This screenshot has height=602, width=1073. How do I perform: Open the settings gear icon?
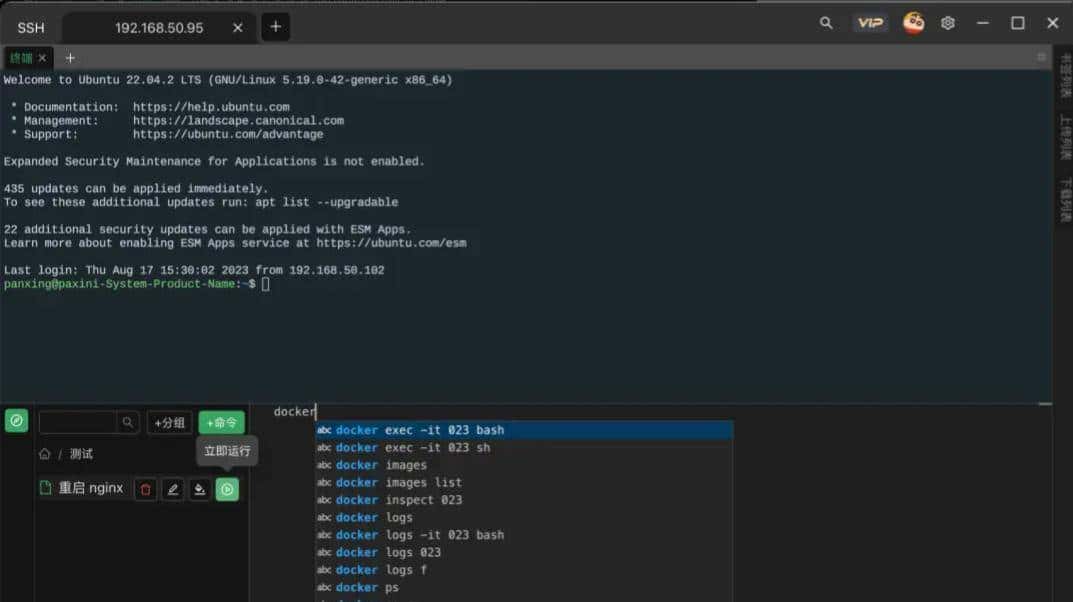coord(948,22)
